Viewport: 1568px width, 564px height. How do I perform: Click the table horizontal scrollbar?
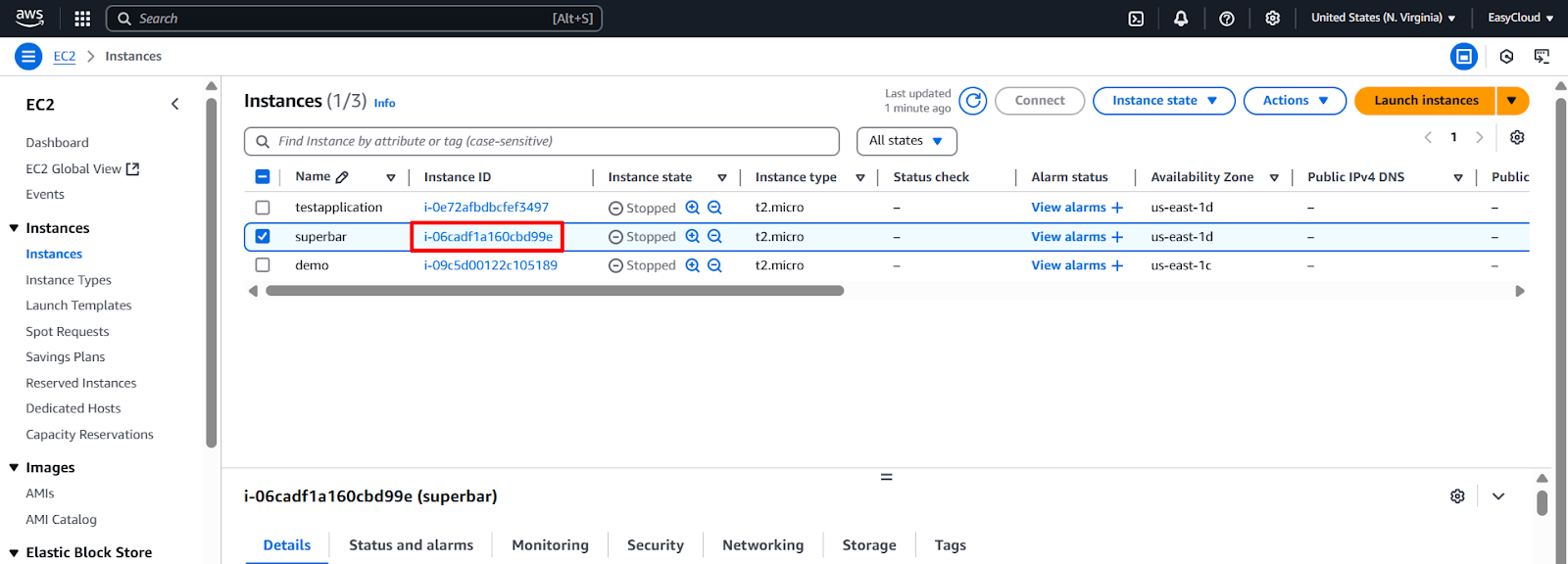click(555, 291)
